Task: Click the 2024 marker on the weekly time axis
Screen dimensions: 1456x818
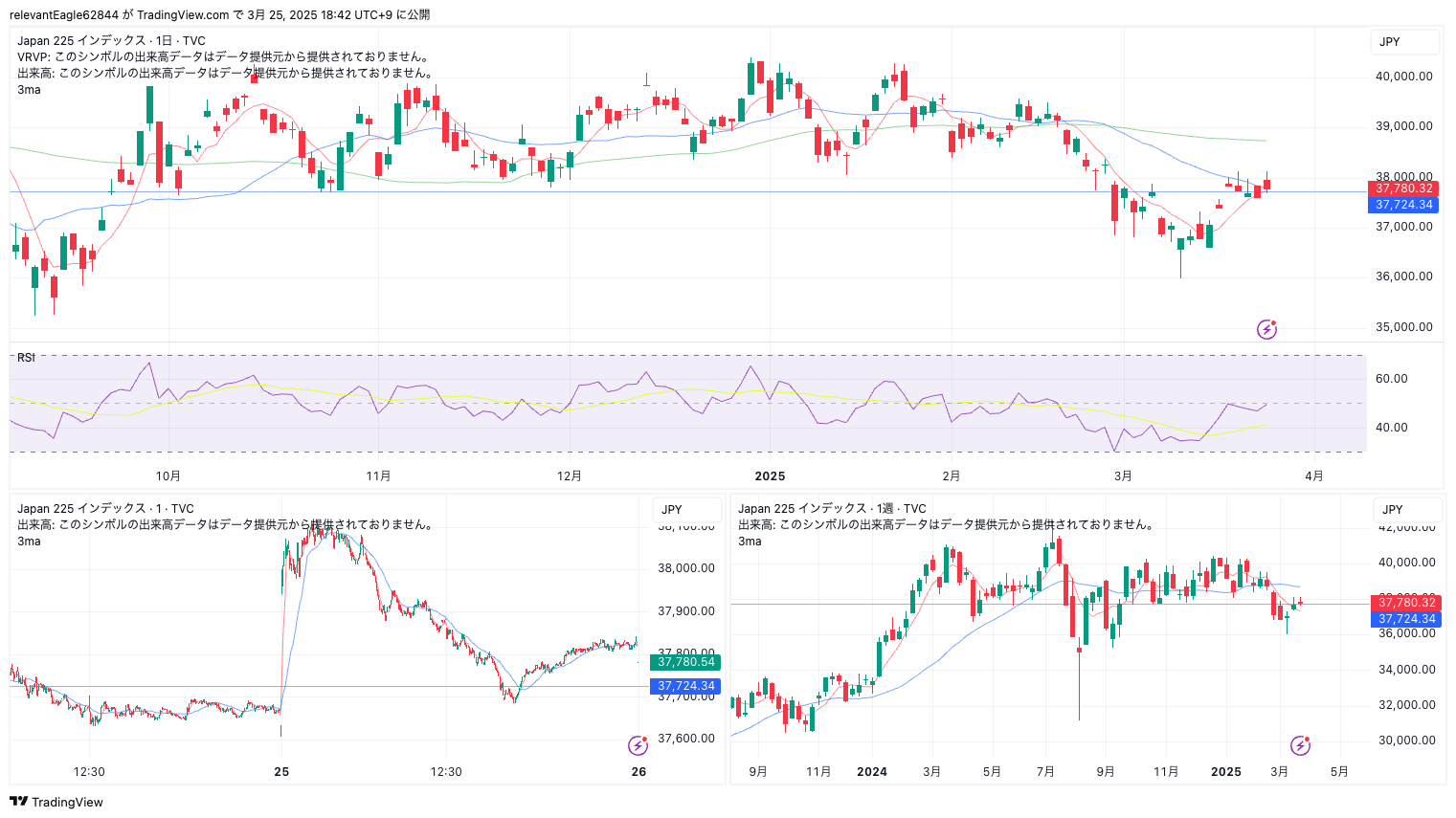Action: point(872,772)
